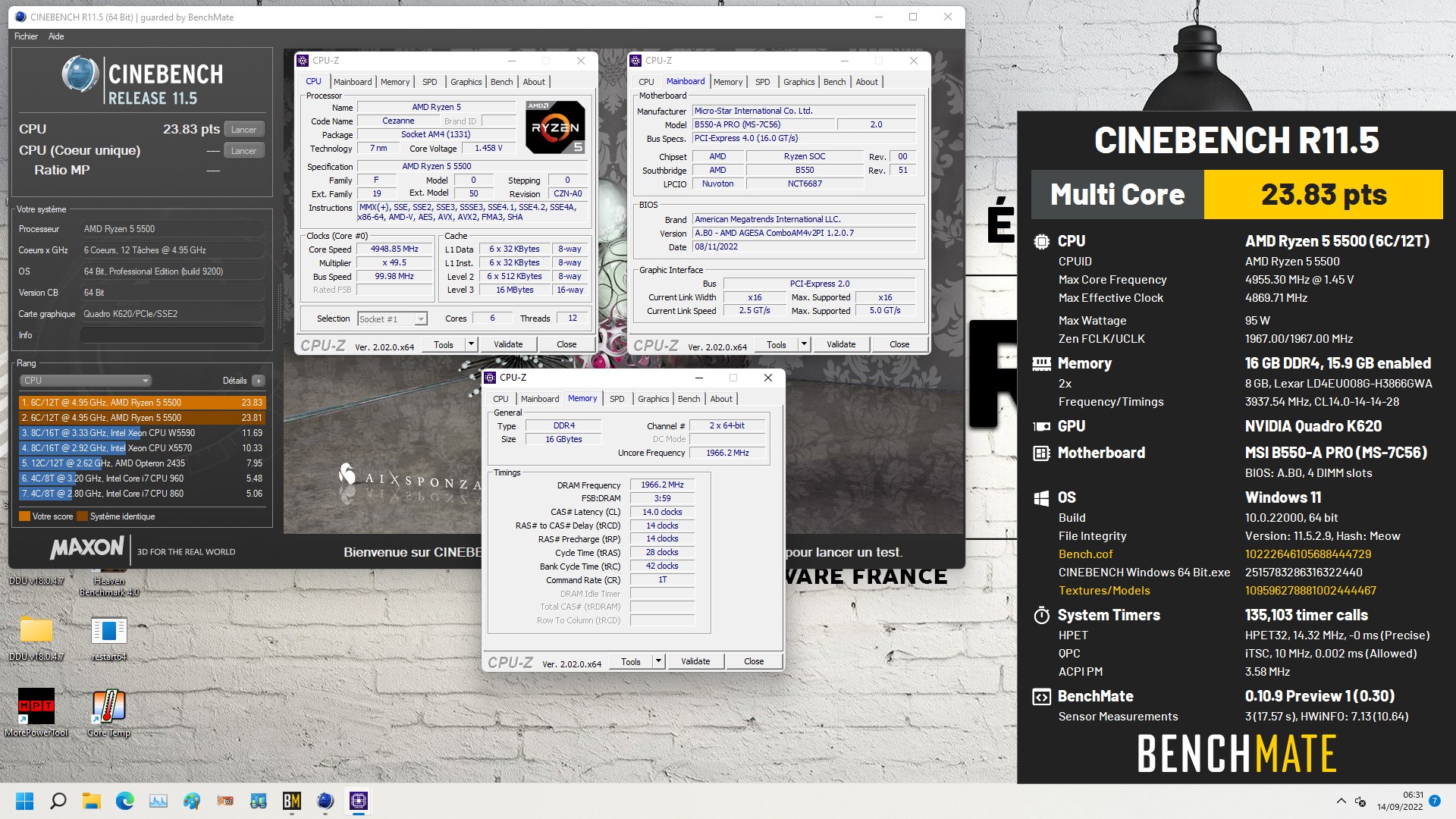This screenshot has width=1456, height=819.
Task: Open Socket #1 selection dropdown
Action: tap(393, 319)
